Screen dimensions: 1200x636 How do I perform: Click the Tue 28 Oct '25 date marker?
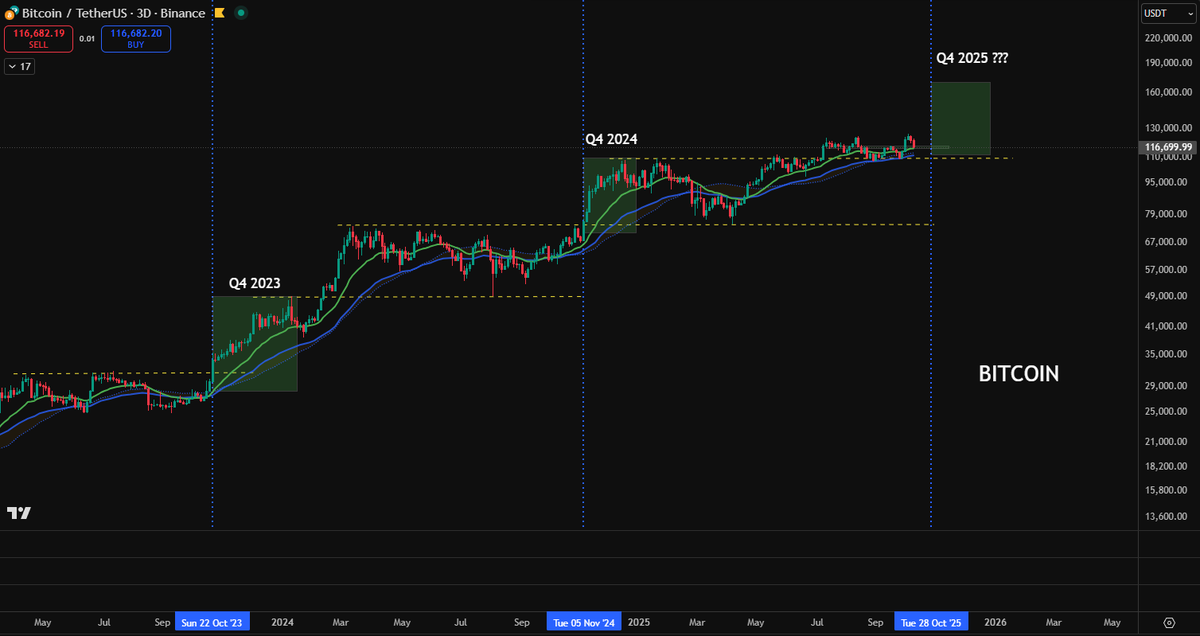931,621
